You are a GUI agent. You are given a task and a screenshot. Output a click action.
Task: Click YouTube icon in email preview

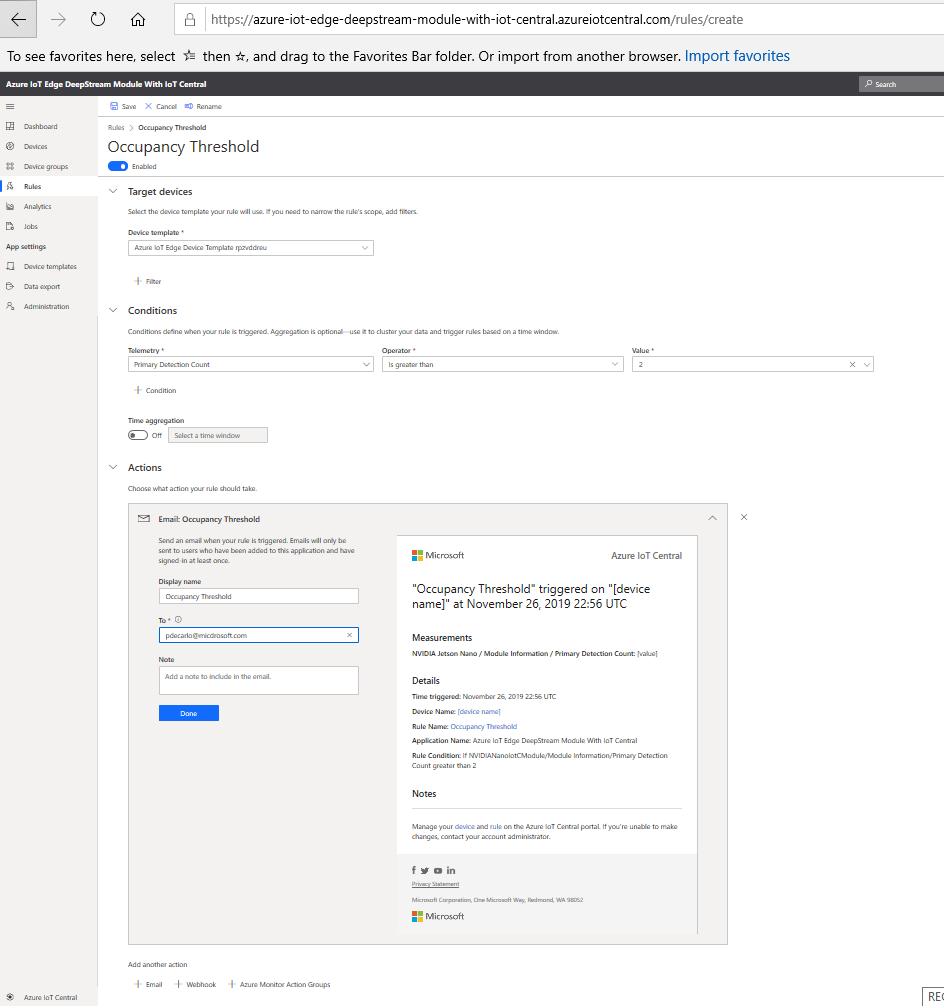[x=438, y=871]
